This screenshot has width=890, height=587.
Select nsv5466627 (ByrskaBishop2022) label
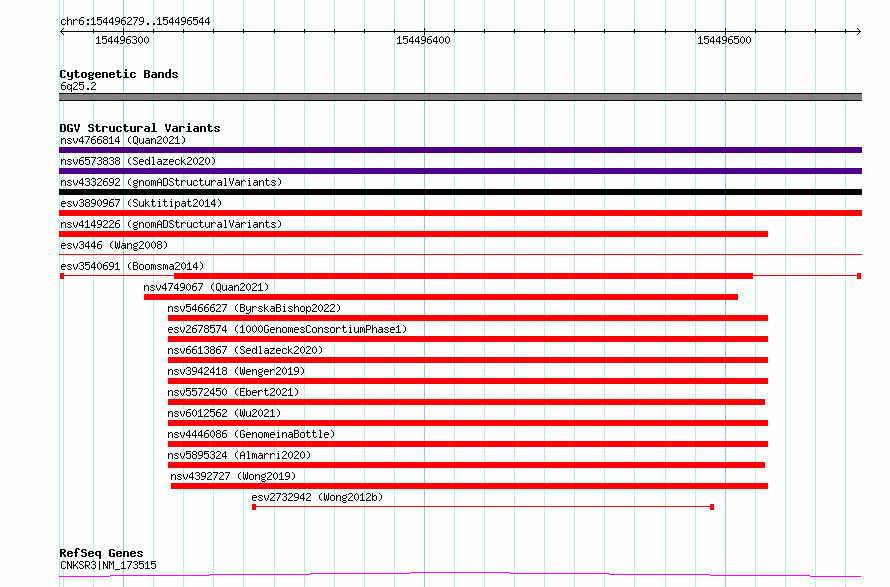point(254,308)
